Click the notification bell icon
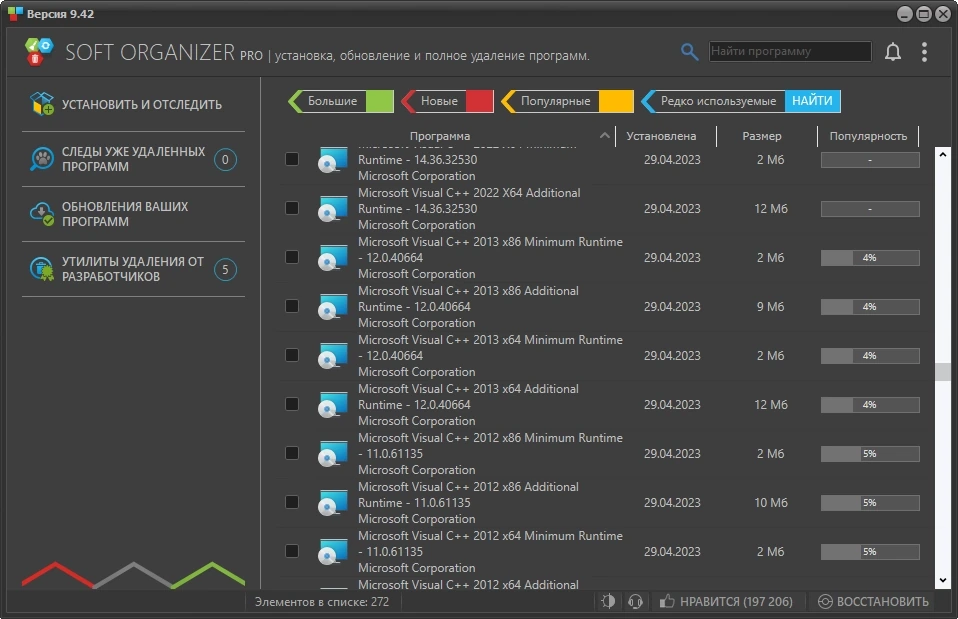The height and width of the screenshot is (619, 958). [893, 52]
